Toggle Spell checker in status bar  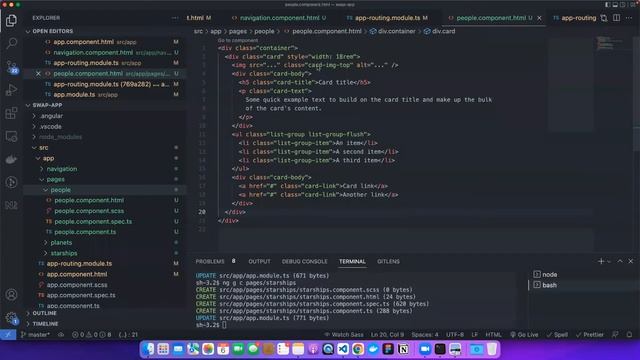[x=557, y=335]
